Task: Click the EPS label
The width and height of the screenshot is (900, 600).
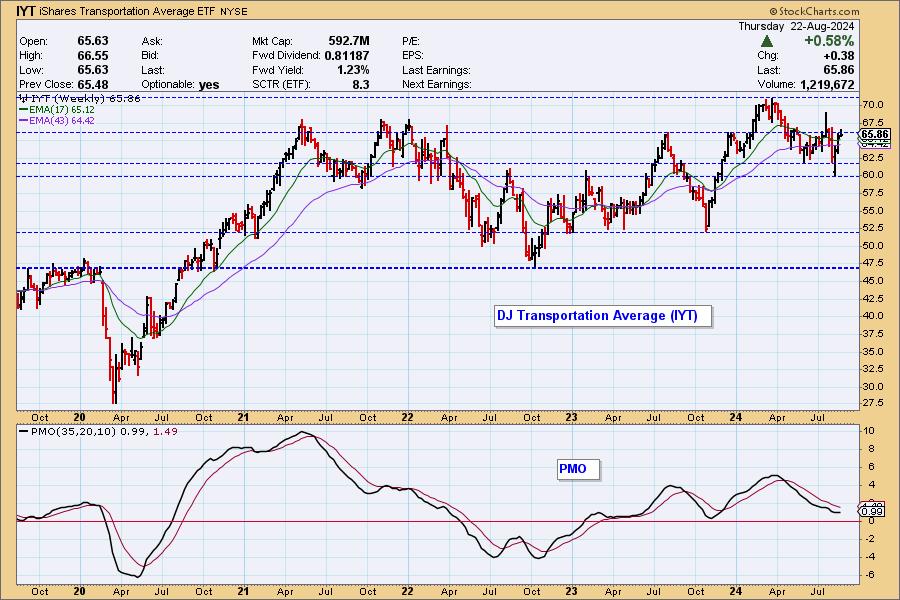Action: point(413,56)
